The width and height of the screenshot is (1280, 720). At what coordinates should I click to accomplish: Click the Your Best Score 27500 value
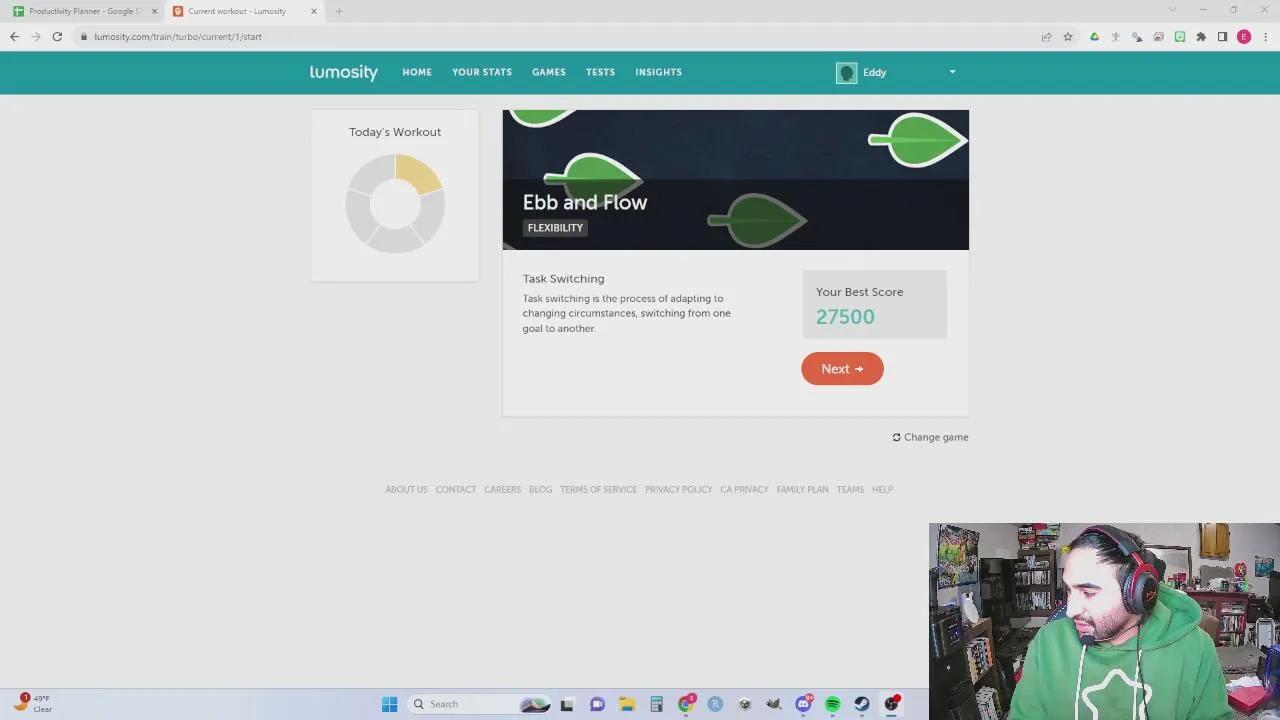(845, 317)
